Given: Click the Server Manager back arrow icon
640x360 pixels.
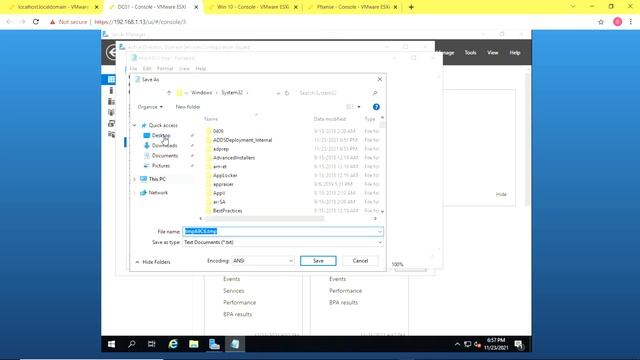Looking at the screenshot, I should click(111, 53).
